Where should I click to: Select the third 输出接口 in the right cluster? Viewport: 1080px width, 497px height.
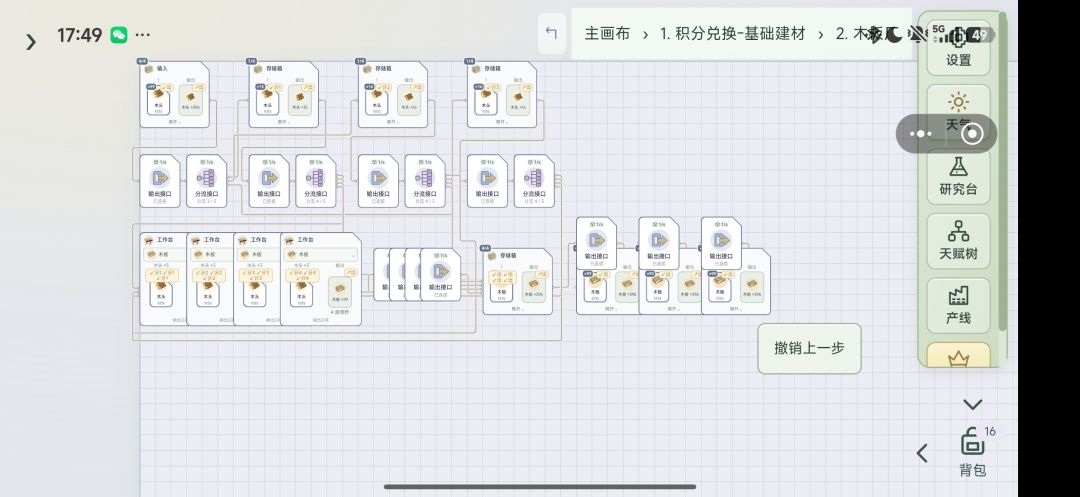coord(721,243)
